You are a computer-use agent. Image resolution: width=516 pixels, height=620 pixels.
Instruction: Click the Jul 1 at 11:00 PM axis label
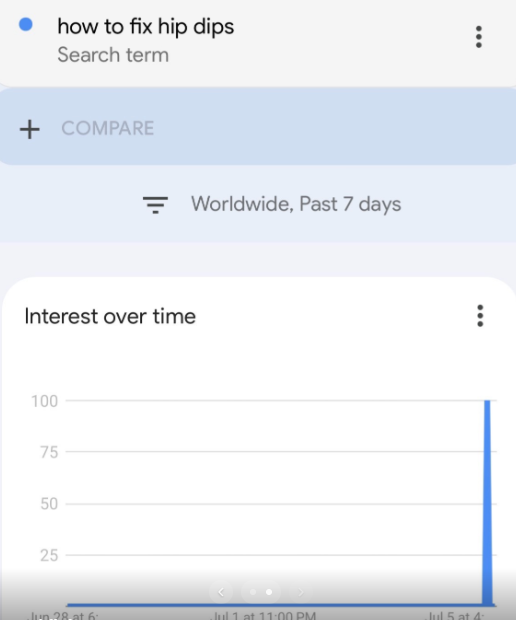[264, 616]
